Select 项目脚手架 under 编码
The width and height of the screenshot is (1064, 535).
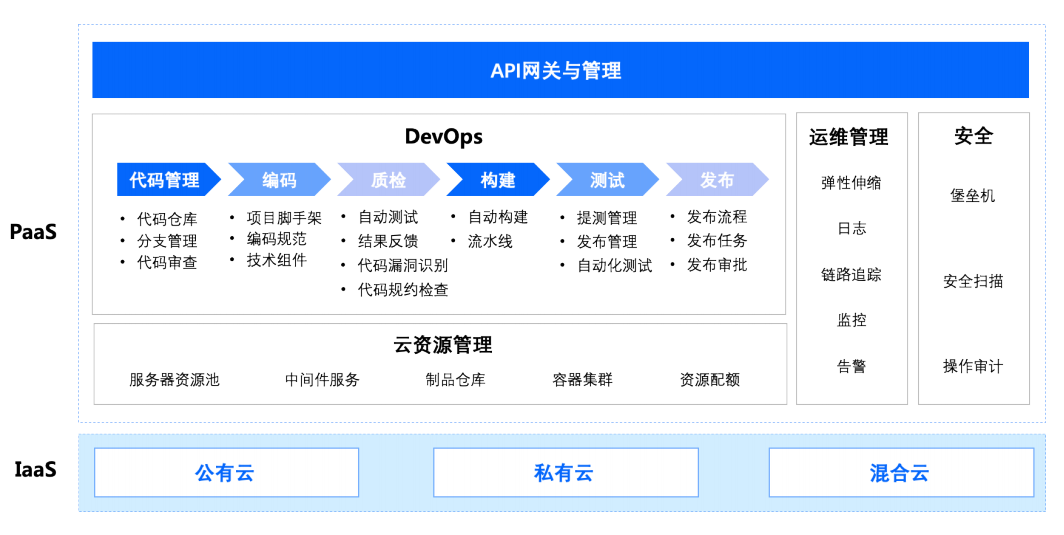tap(284, 218)
